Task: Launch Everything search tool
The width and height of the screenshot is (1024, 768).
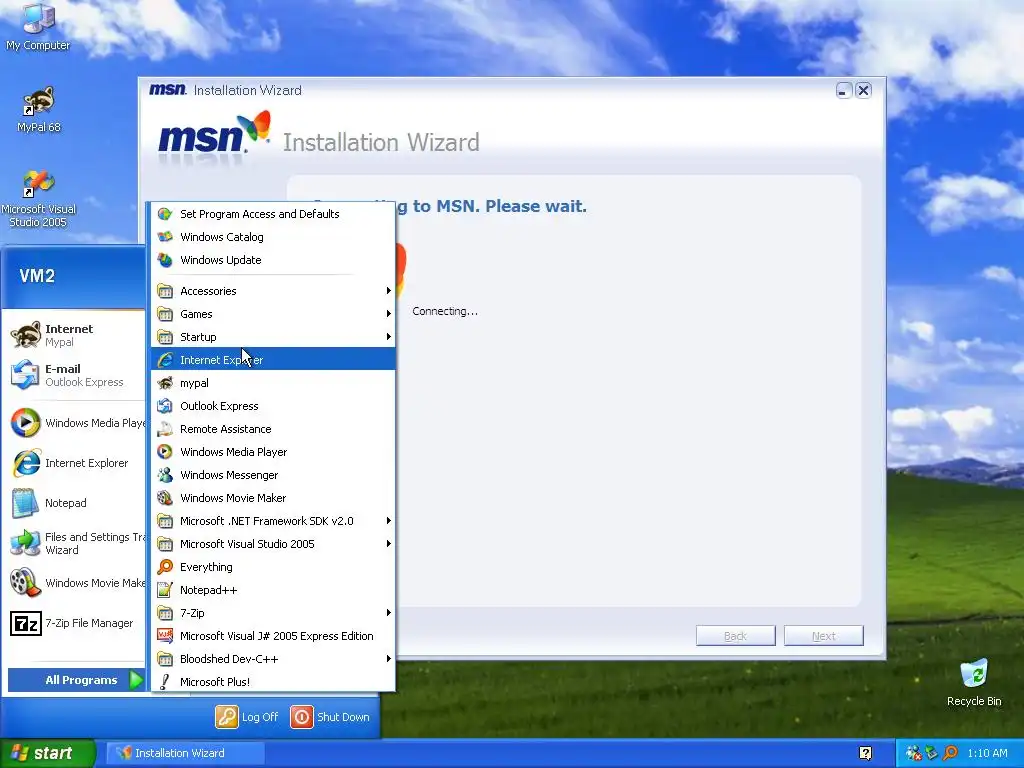Action: [x=273, y=567]
